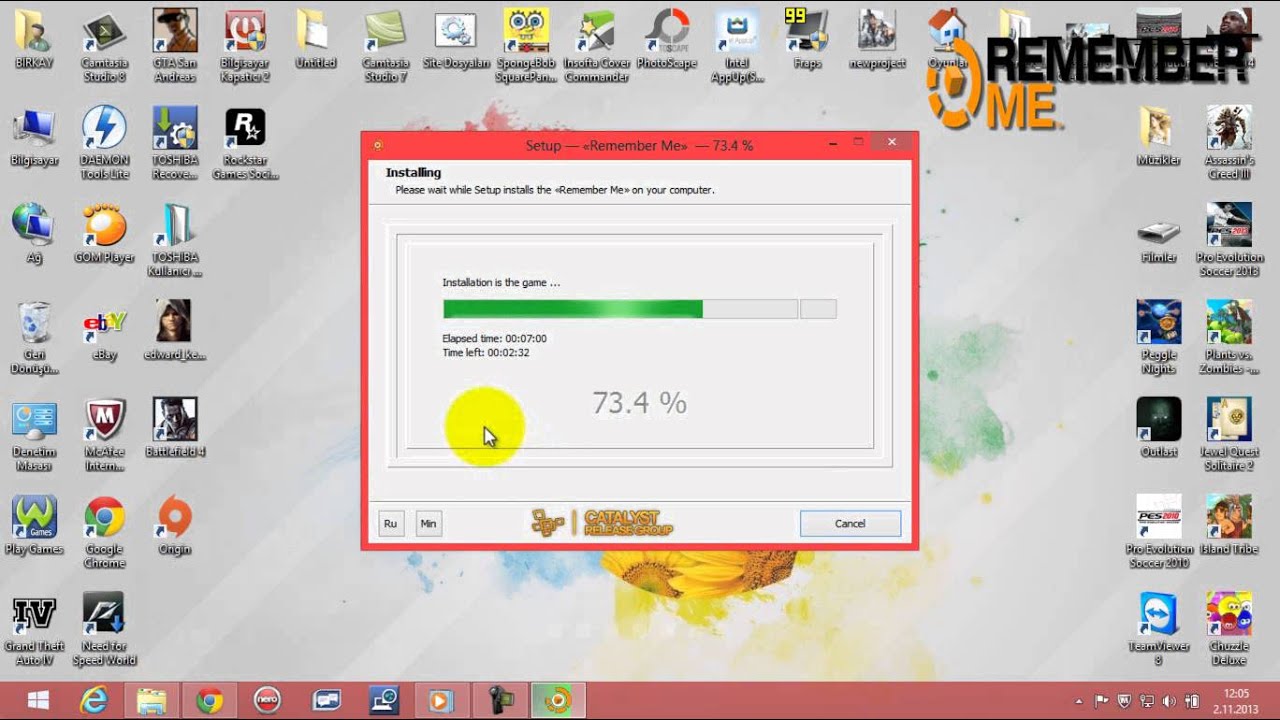Select the GTA San Andreas shortcut
Image resolution: width=1280 pixels, height=720 pixels.
pyautogui.click(x=174, y=46)
